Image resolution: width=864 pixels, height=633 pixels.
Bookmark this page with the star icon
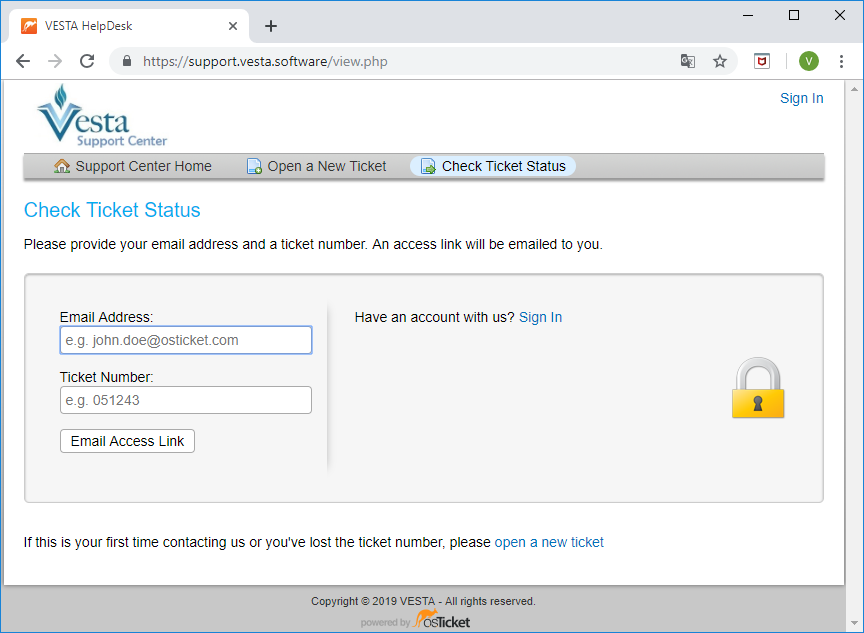click(720, 61)
